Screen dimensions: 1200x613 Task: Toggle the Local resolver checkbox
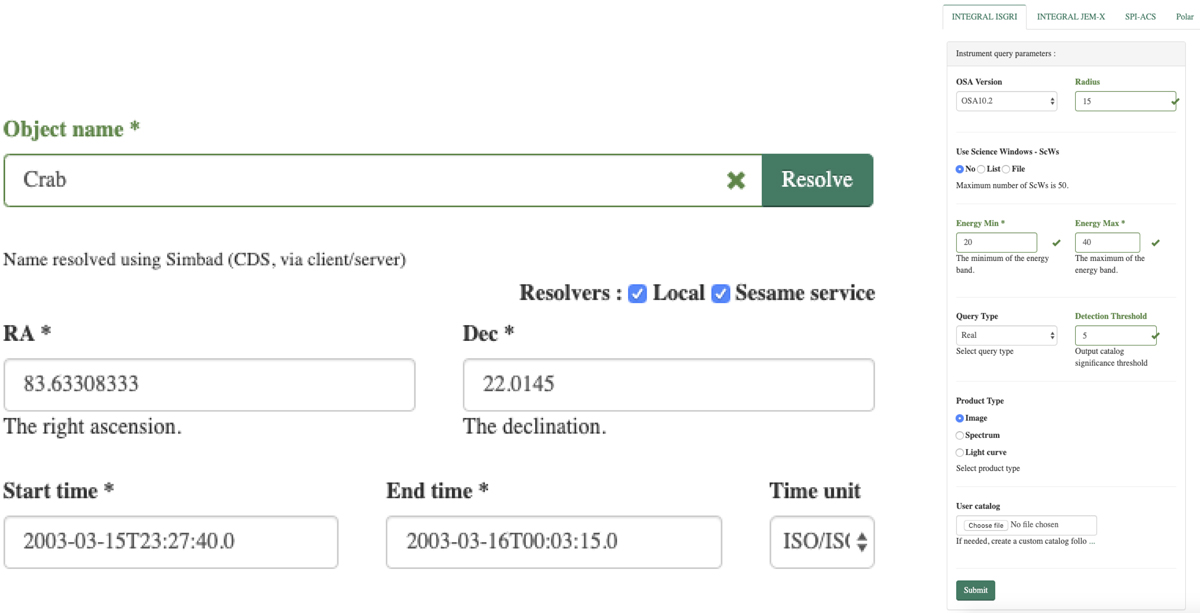tap(637, 294)
